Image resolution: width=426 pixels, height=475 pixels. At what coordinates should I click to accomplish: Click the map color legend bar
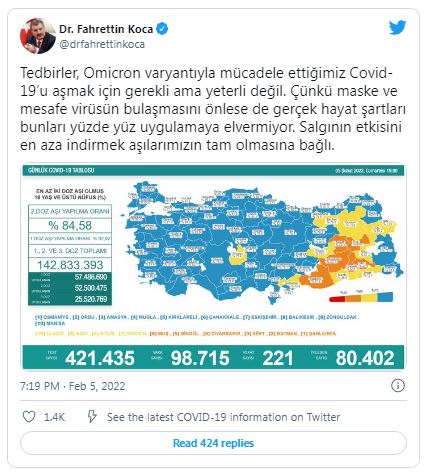(x=361, y=297)
